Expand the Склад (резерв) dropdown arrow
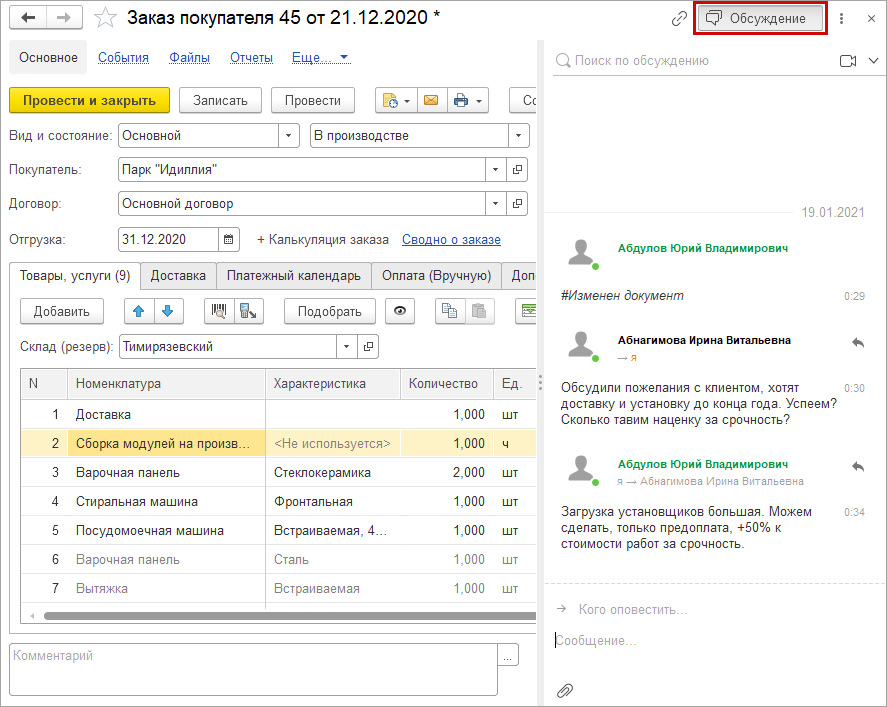 (346, 347)
